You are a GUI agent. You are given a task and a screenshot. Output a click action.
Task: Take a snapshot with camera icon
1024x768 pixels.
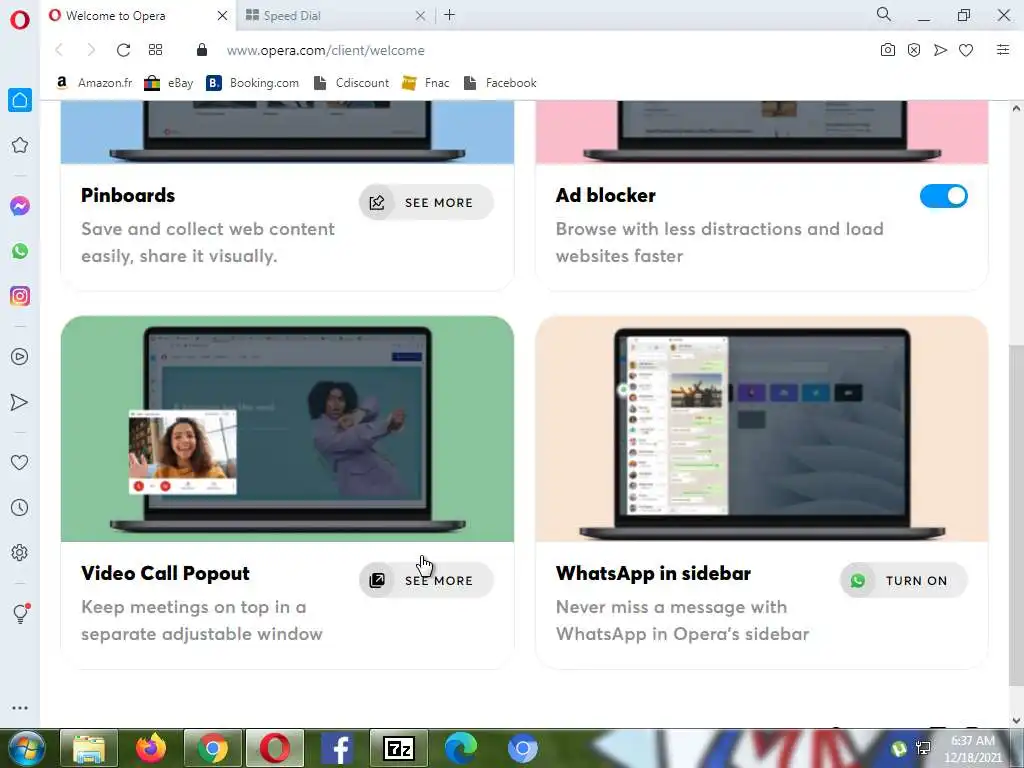pos(888,50)
